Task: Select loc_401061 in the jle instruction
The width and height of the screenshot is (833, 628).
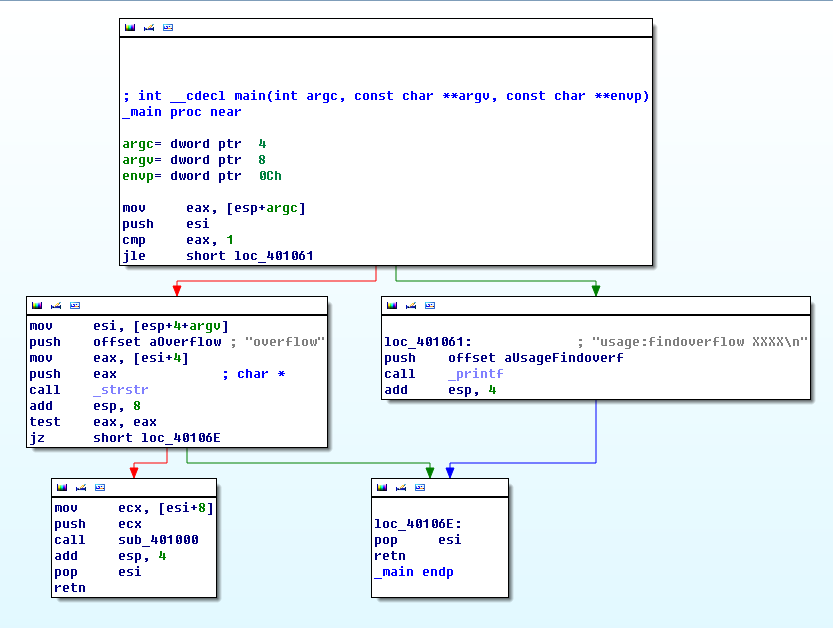Action: (273, 256)
